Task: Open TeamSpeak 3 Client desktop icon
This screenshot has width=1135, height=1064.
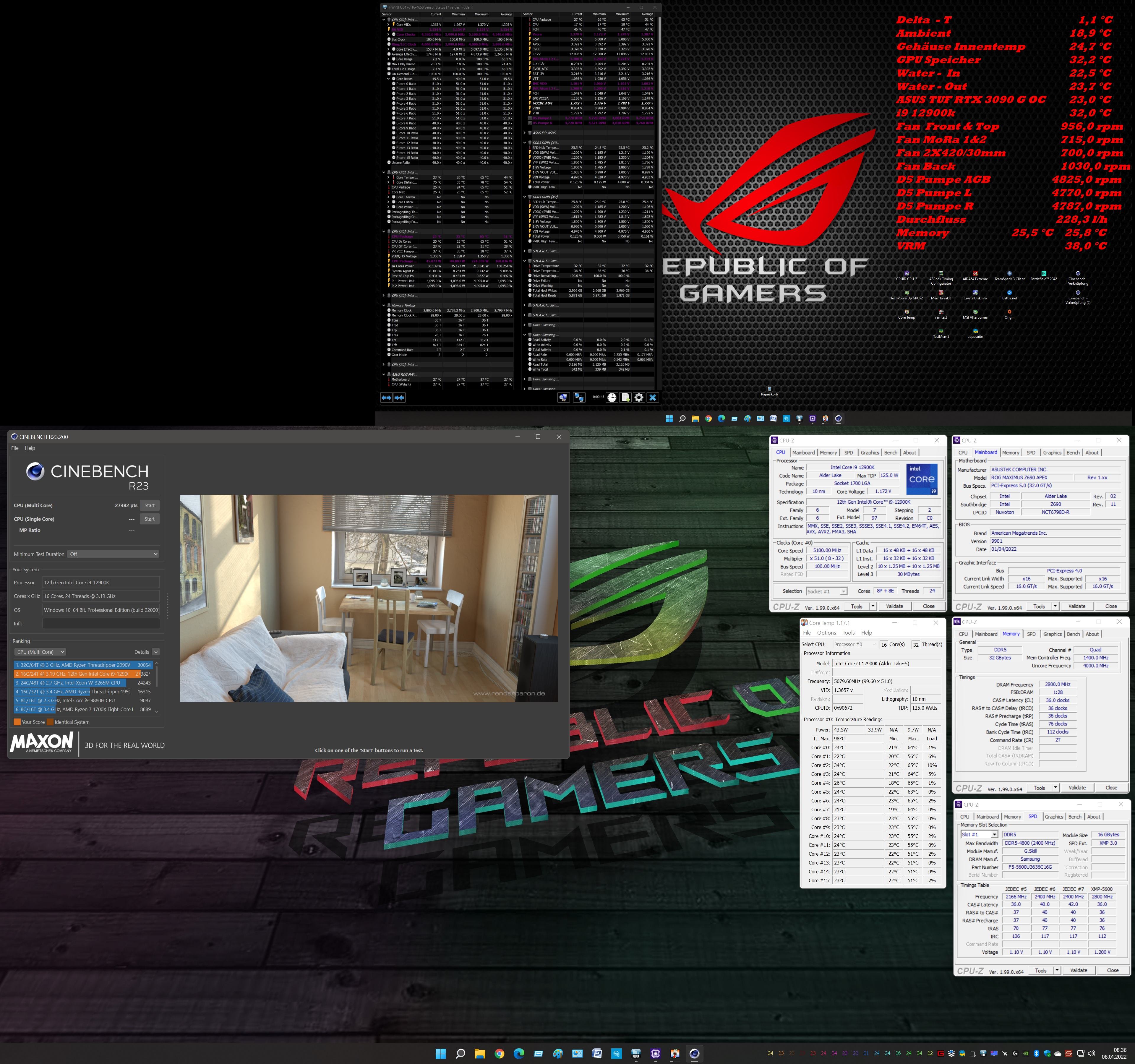Action: 1009,276
